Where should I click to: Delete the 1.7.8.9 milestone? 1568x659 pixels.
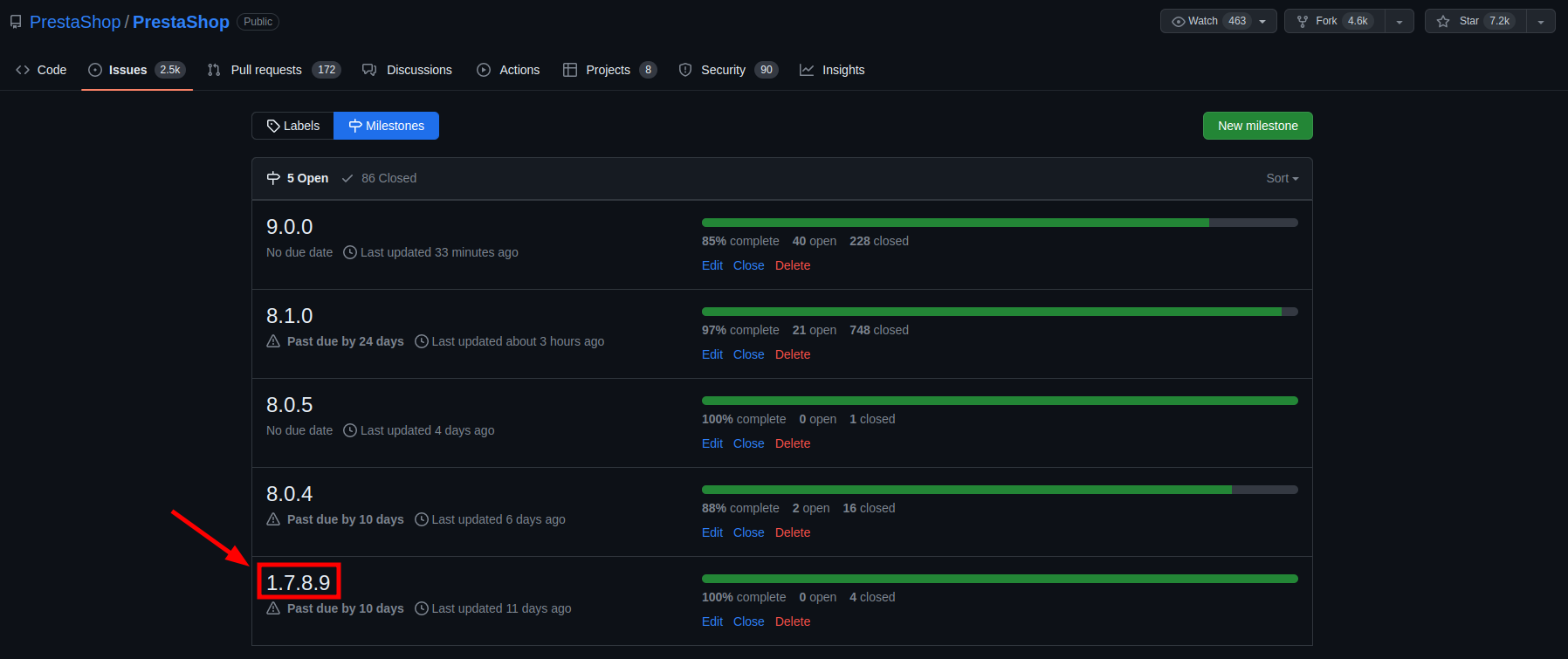coord(793,621)
